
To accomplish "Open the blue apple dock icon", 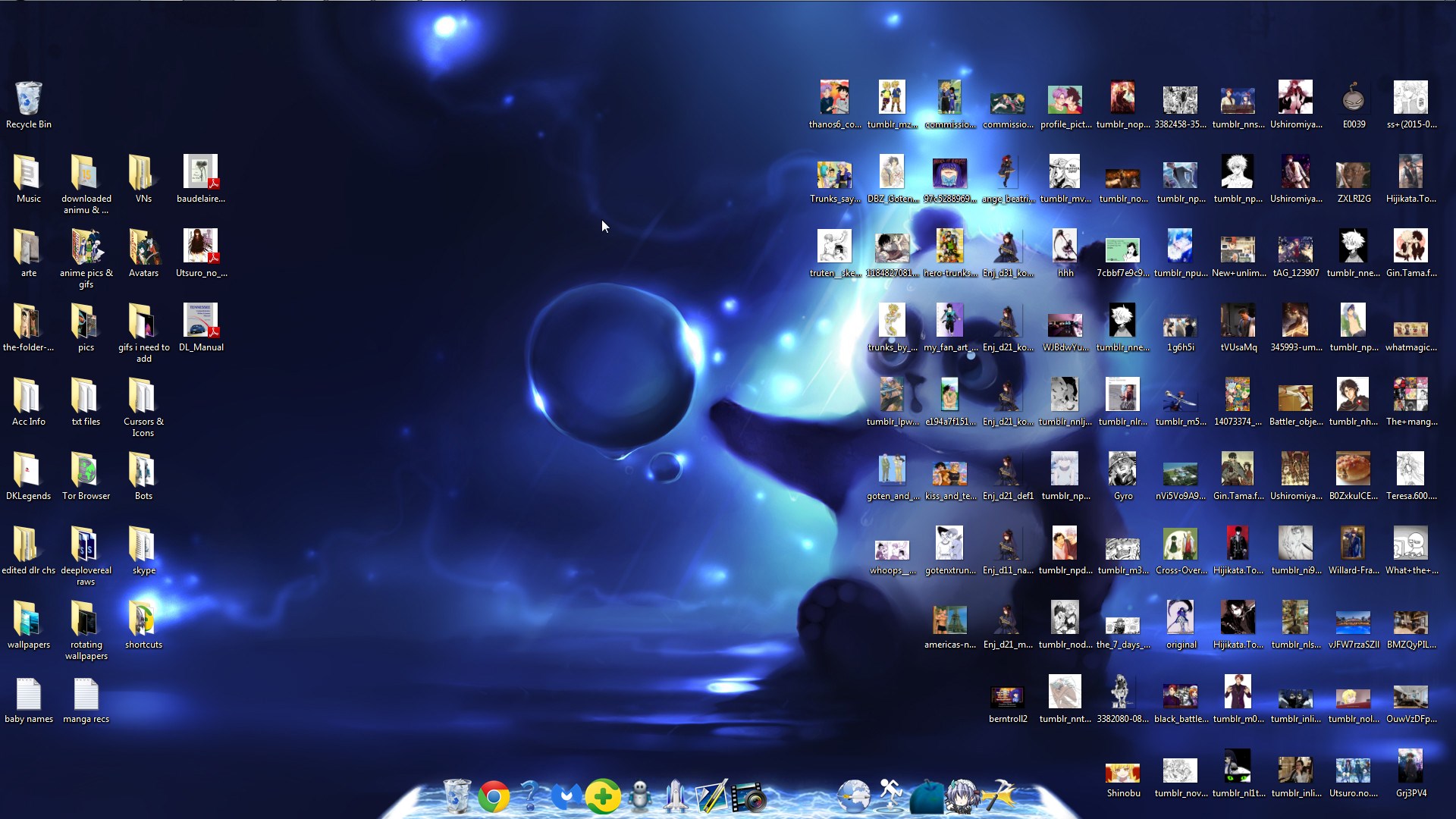I will (926, 796).
